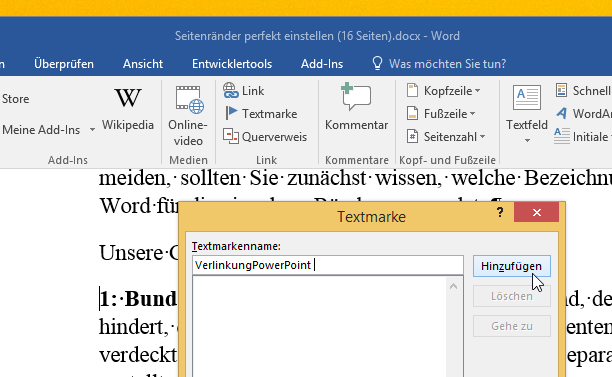
Task: Click the lightbulb icon next to search
Action: [x=377, y=63]
